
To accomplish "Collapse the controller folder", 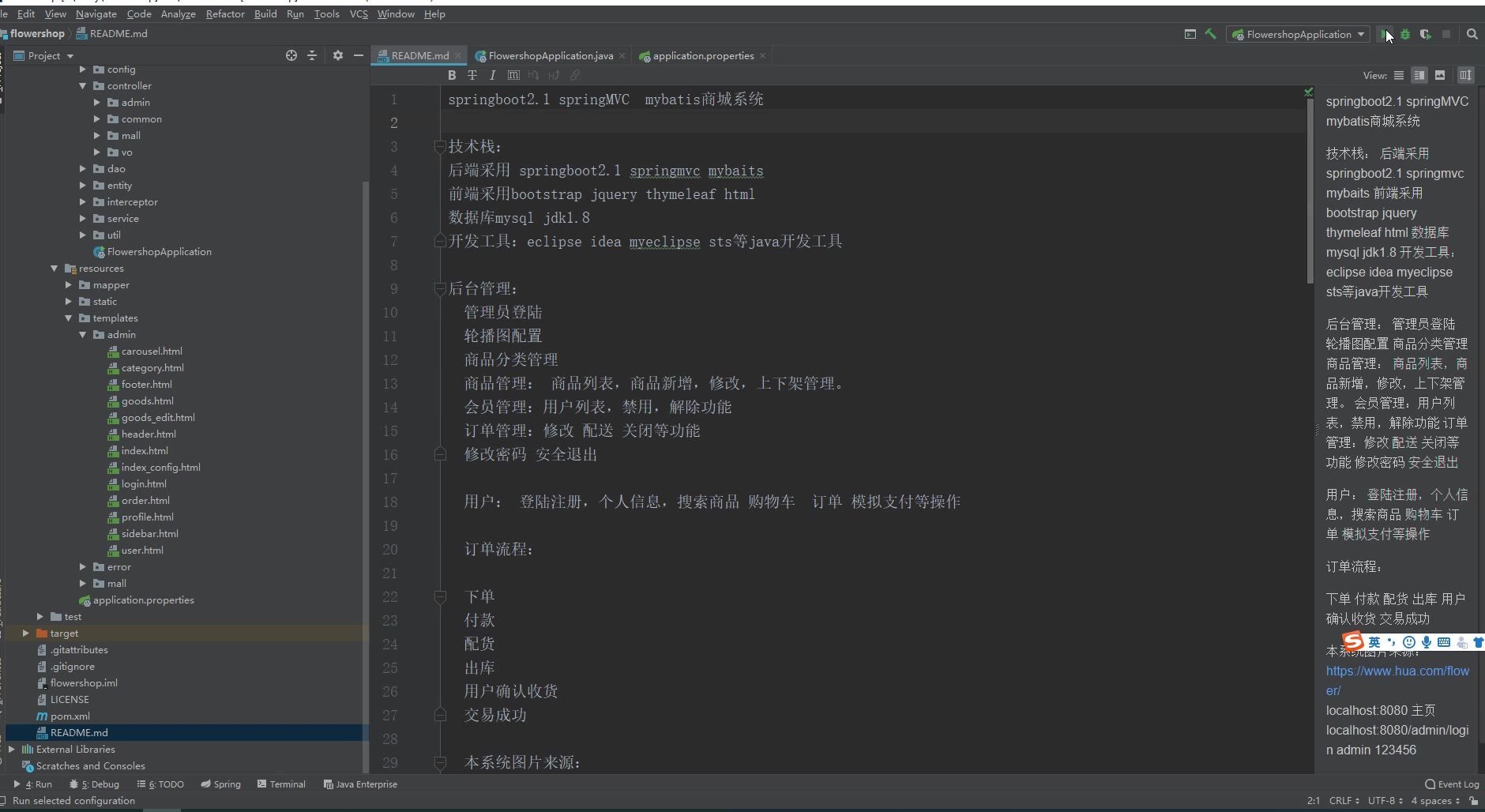I will click(x=83, y=86).
